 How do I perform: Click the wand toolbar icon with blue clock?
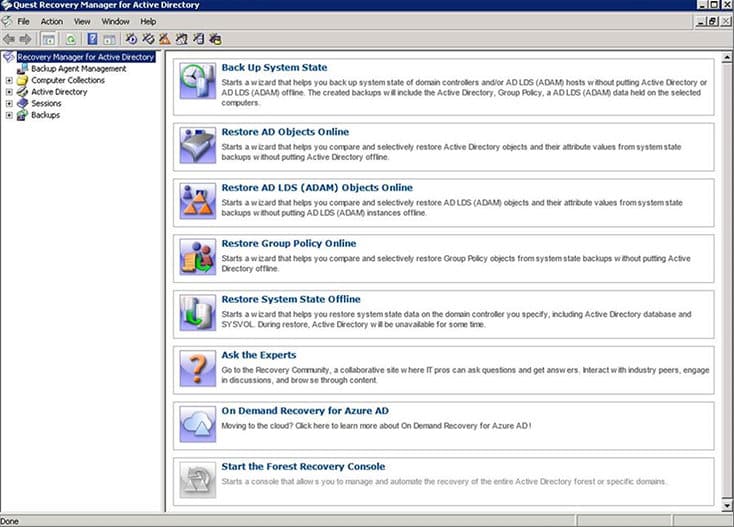click(x=132, y=39)
